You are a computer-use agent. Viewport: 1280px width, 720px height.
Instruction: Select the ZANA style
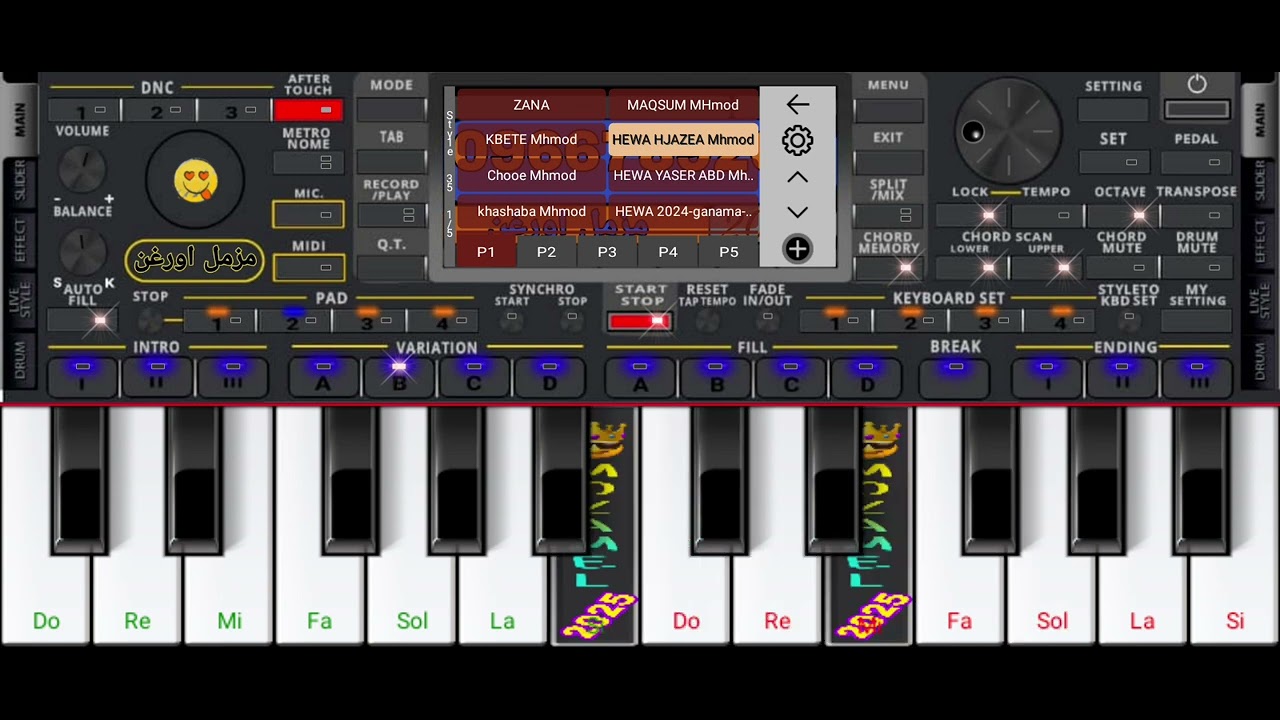[531, 105]
